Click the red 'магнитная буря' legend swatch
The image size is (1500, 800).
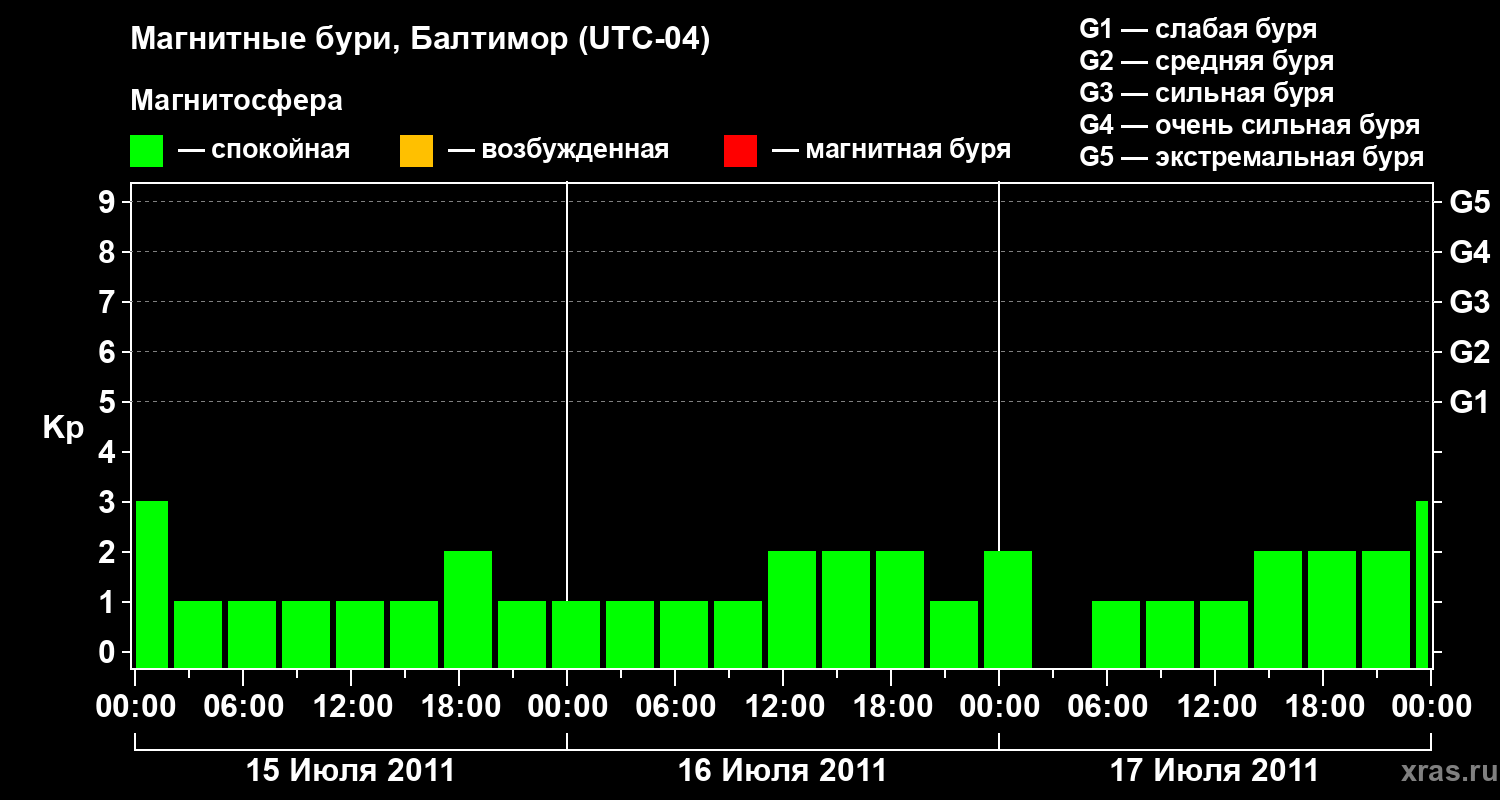[x=740, y=151]
